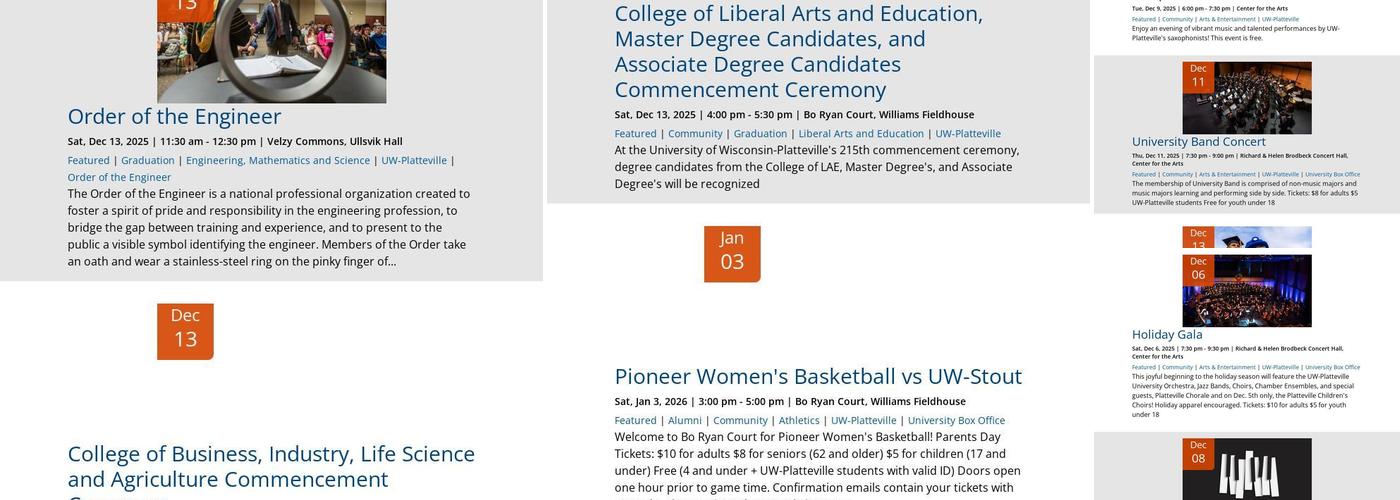This screenshot has width=1400, height=500.
Task: Click Graduation tag under Order of the Engineer
Action: tap(148, 160)
